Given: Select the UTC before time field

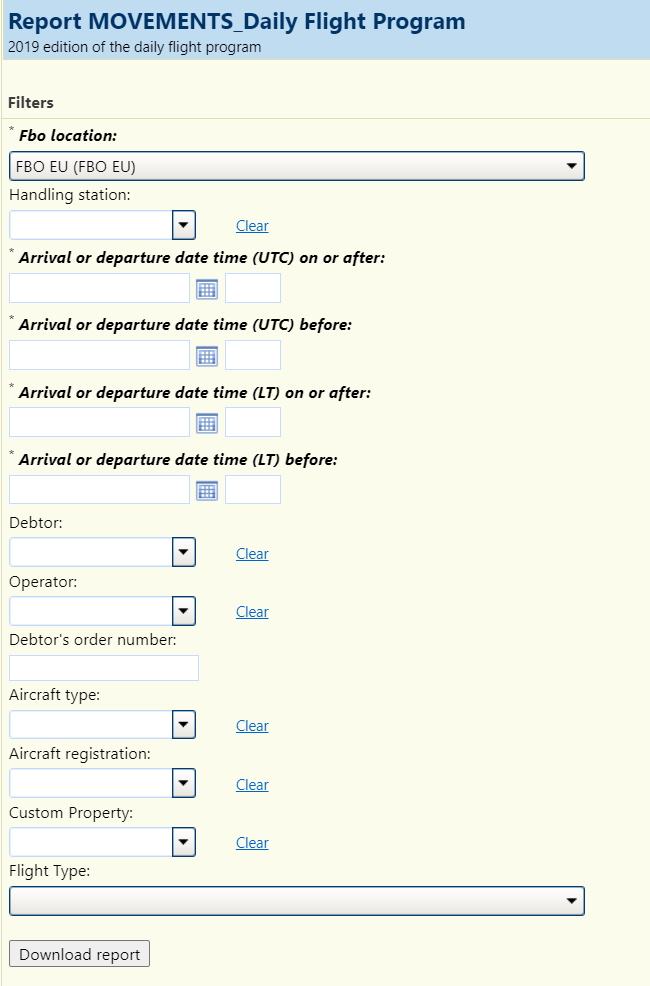Looking at the screenshot, I should point(253,356).
